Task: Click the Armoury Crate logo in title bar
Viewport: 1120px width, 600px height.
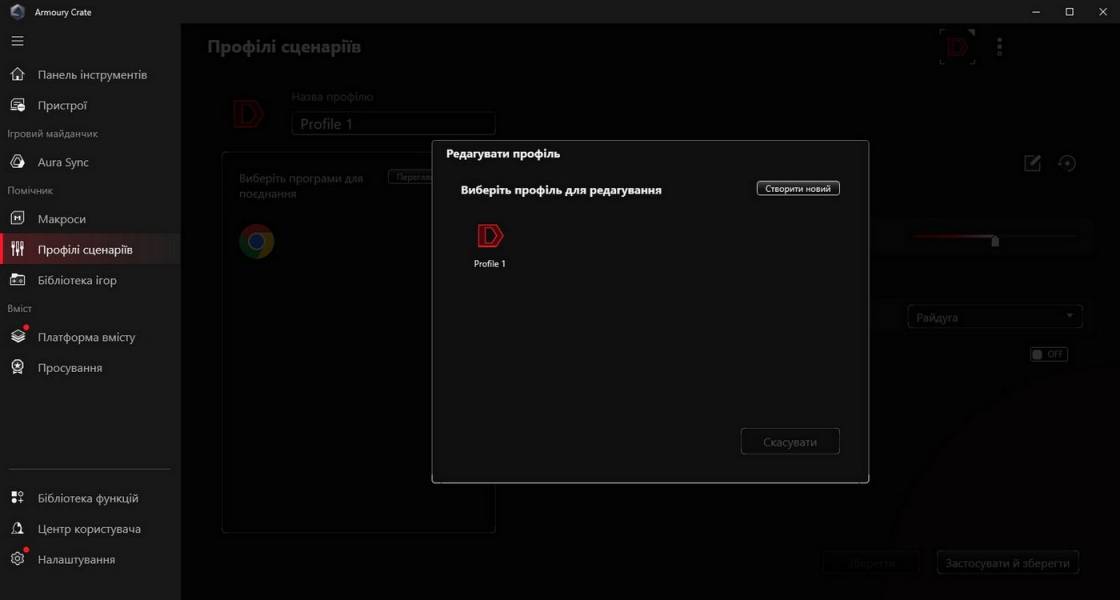Action: click(18, 12)
